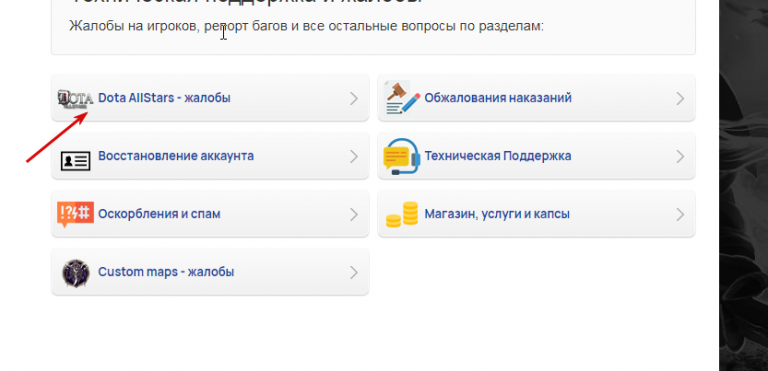Click the gold coins shop icon
The image size is (768, 371).
pos(402,214)
